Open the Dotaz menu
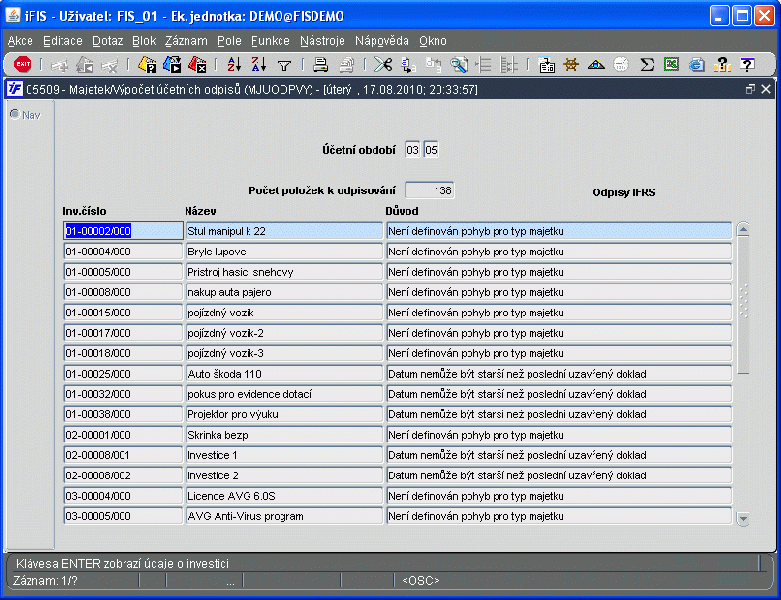 108,41
